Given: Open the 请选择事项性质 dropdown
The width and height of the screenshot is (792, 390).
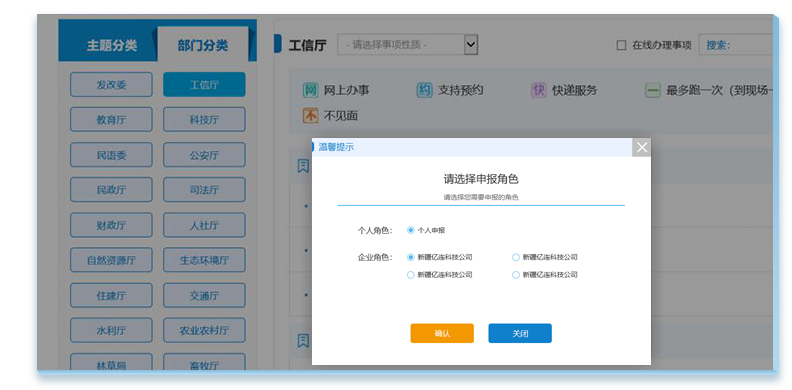Looking at the screenshot, I should tap(408, 44).
